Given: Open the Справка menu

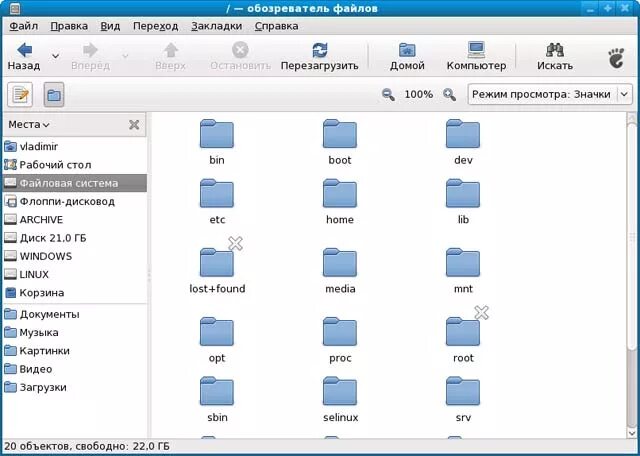Looking at the screenshot, I should [x=276, y=26].
